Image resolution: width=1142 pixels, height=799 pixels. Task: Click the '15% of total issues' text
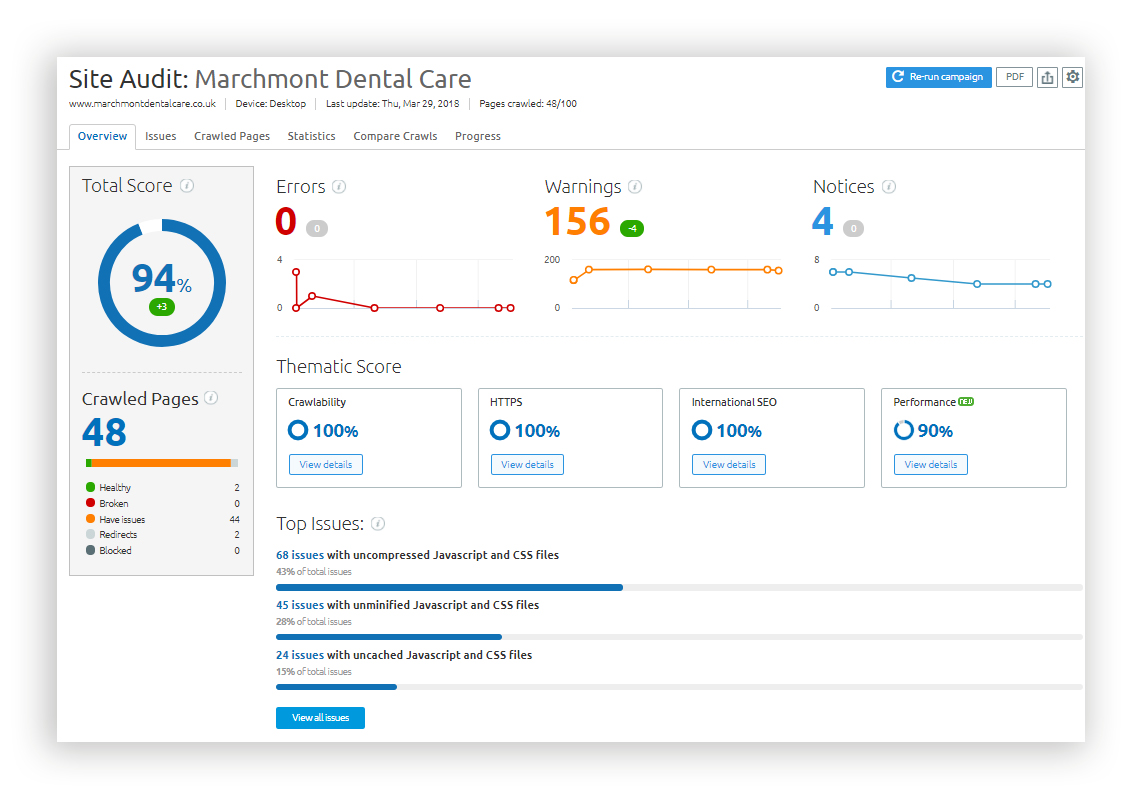[x=314, y=672]
